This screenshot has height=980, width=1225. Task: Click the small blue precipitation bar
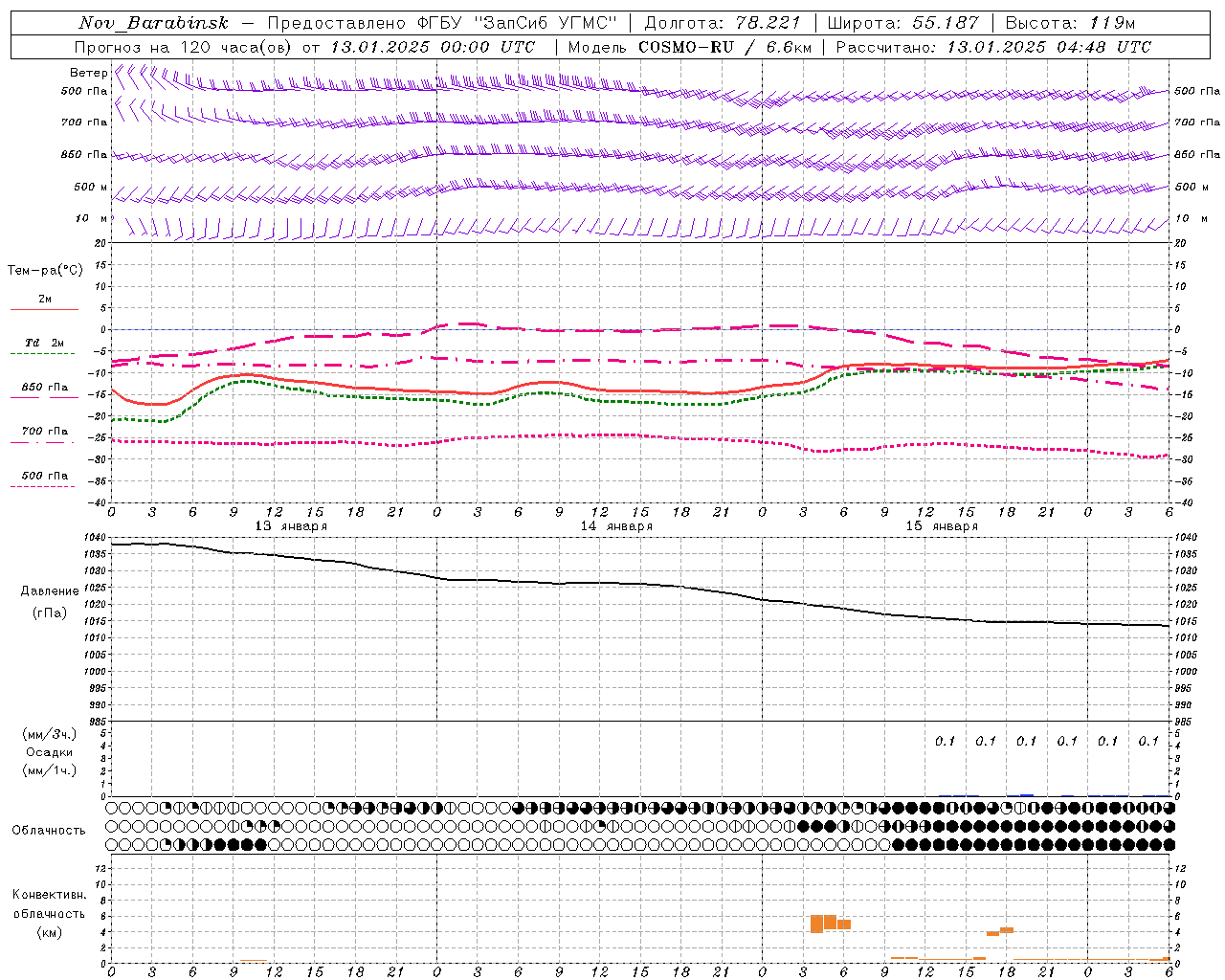[1027, 794]
